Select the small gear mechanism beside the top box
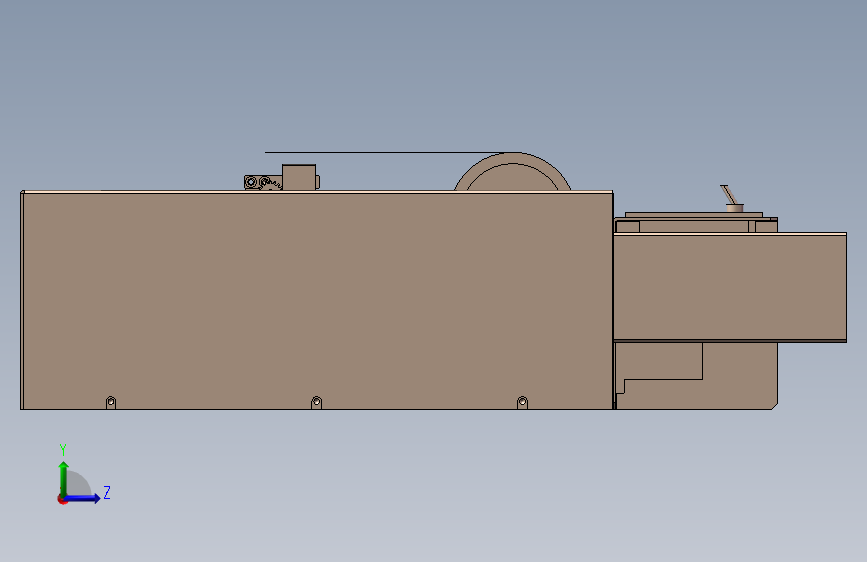Image resolution: width=867 pixels, height=562 pixels. point(263,183)
